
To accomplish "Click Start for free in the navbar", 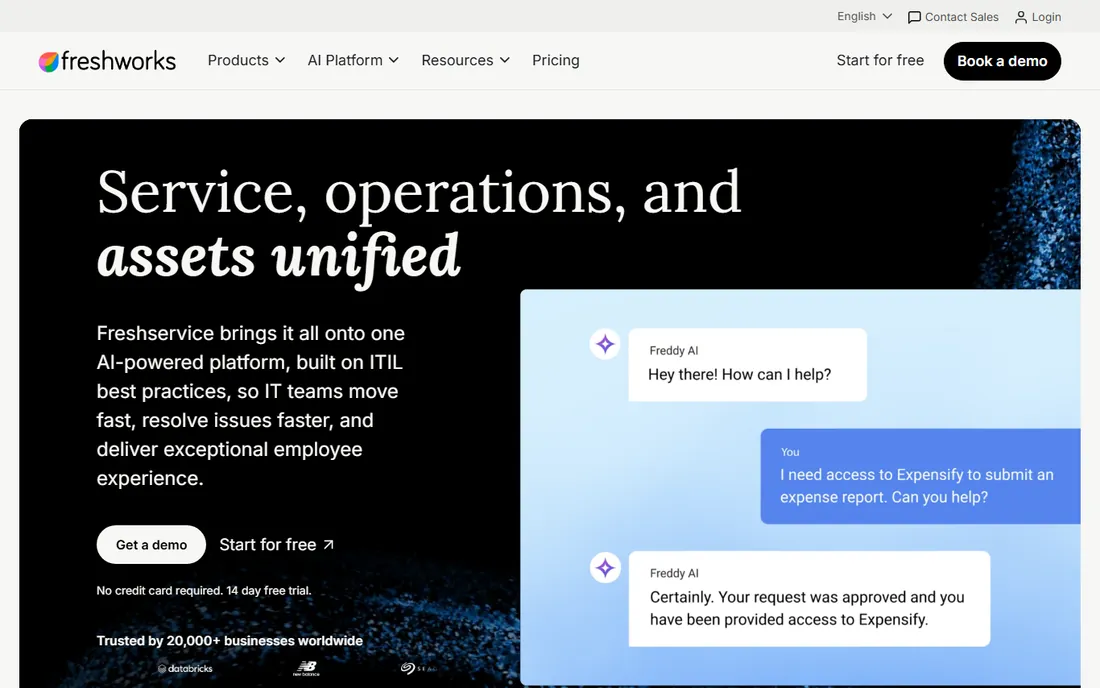I will click(x=880, y=60).
